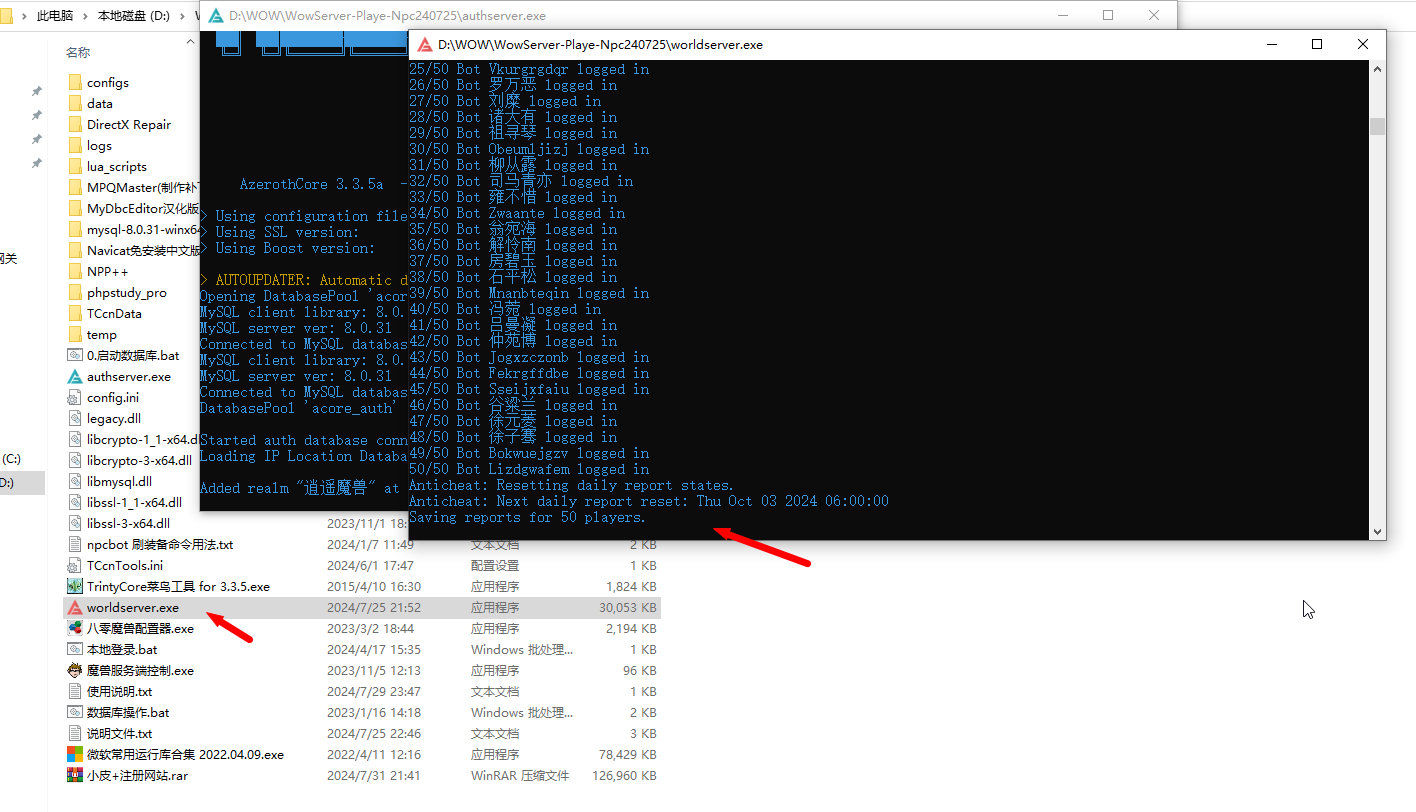Select the libssl-1_1-x64.dll file name
1416x812 pixels.
(134, 502)
